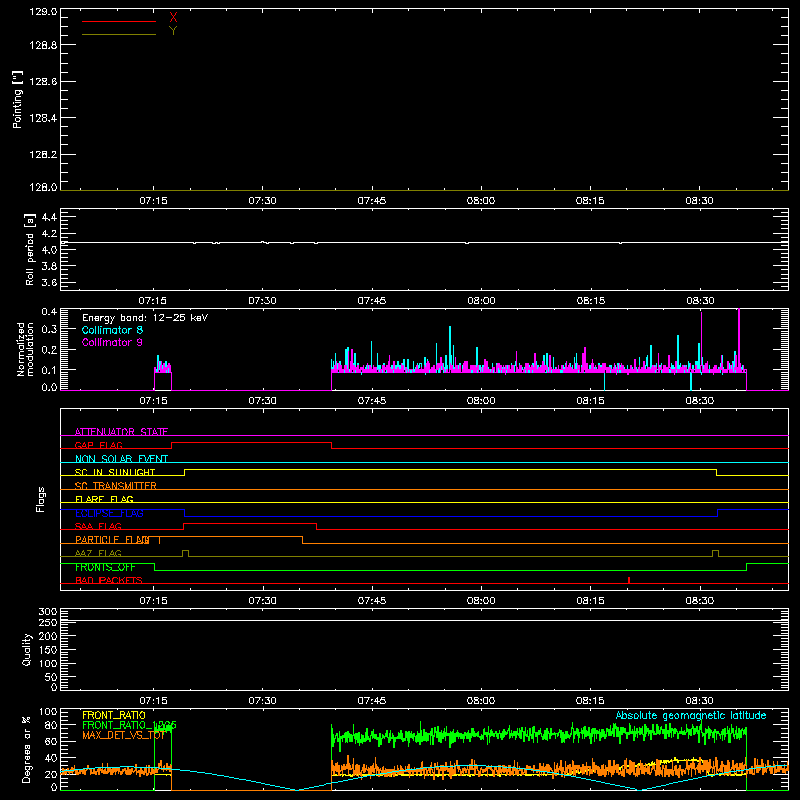Viewport: 800px width, 800px height.
Task: Select the SC_IN_SUNLIGHT flag label
Action: click(115, 472)
